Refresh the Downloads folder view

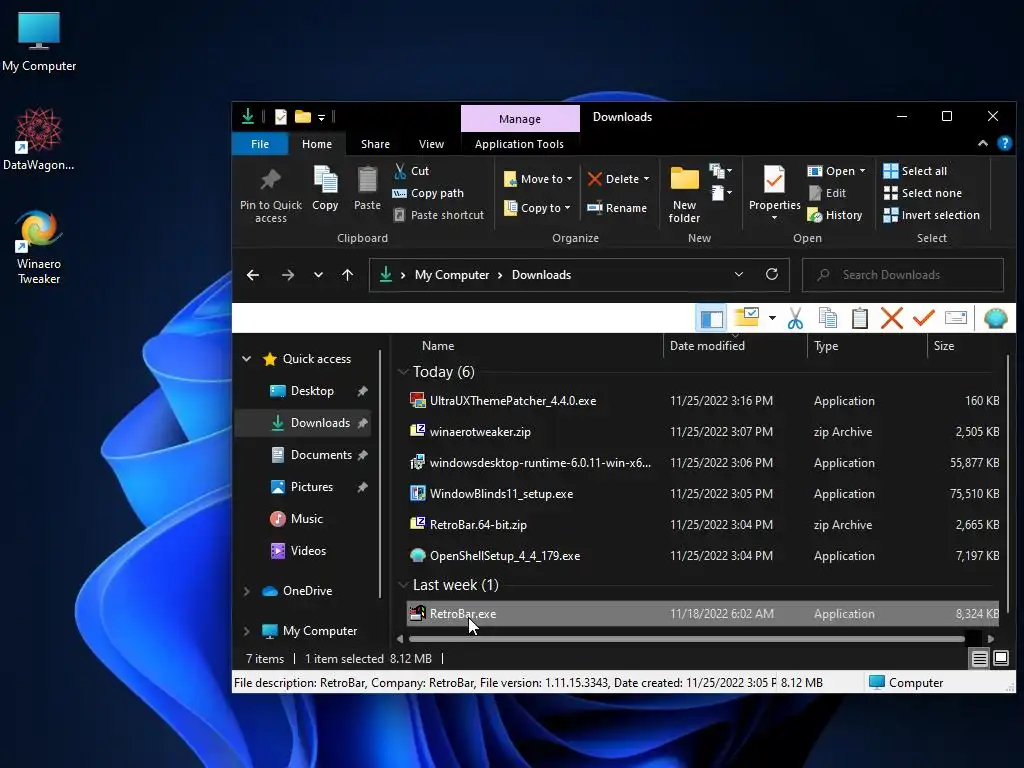pos(771,274)
